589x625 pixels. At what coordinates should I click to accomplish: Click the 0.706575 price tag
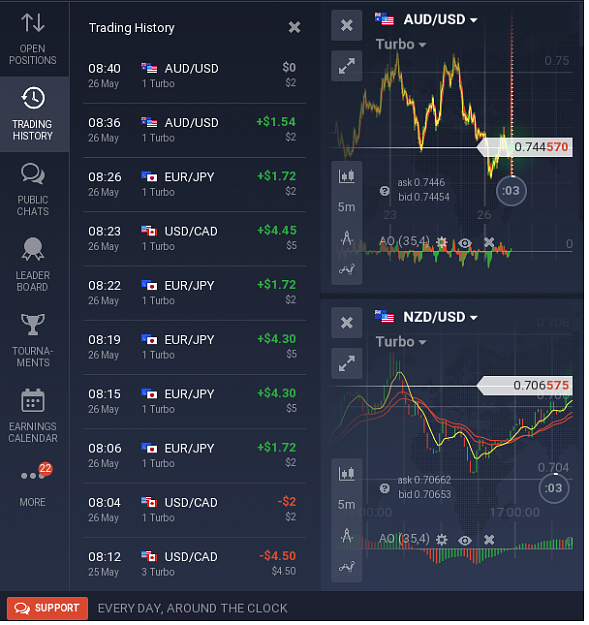[527, 387]
